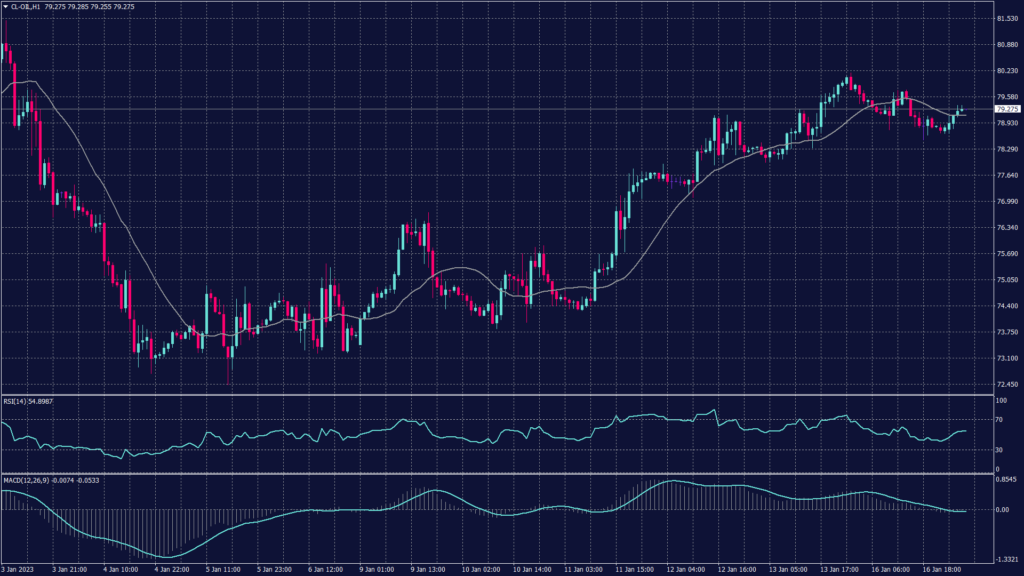Click the divider between price chart and RSI
Screen dimensions: 1024x576
pyautogui.click(x=500, y=395)
